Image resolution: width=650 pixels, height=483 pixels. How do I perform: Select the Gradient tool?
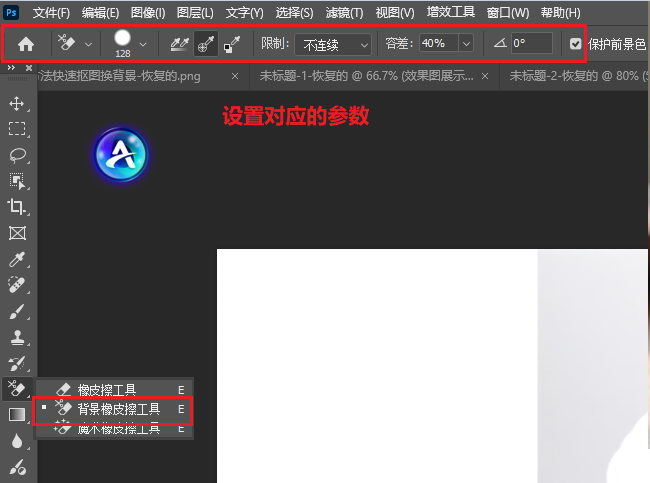17,415
